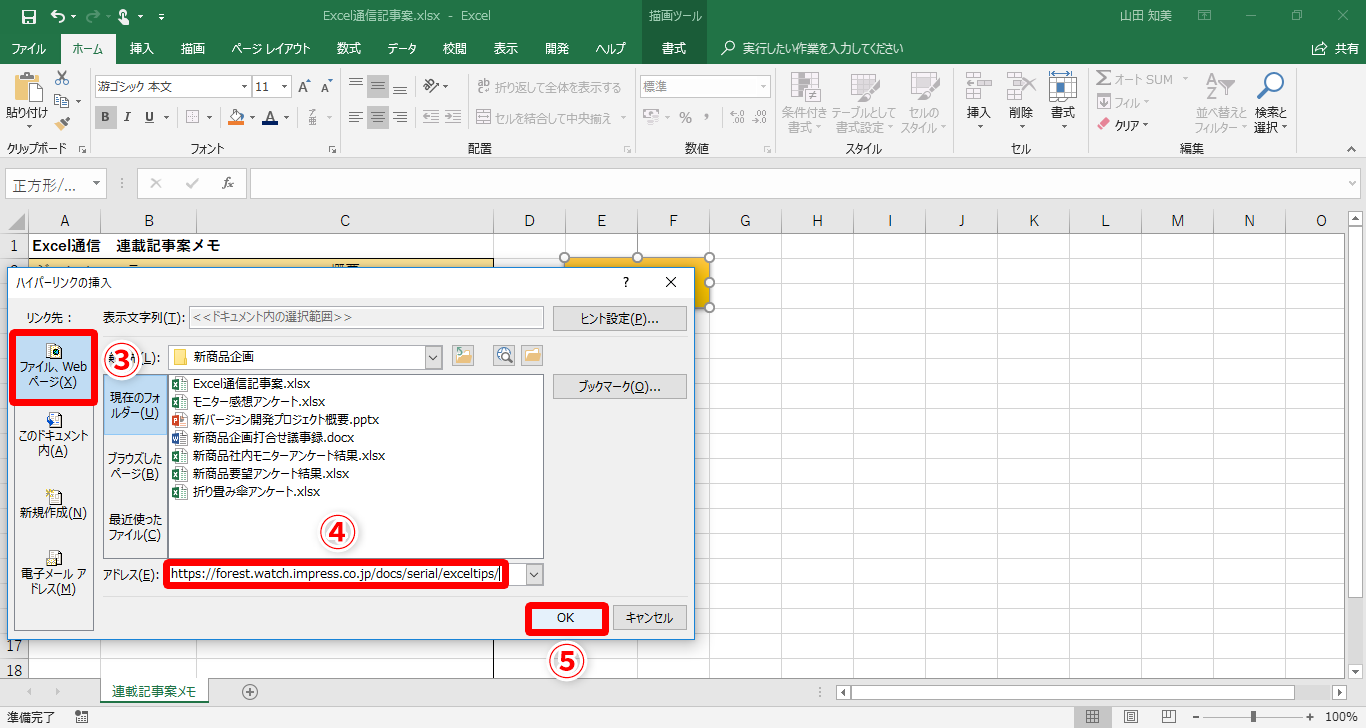Click the OK button in hyperlink dialog

566,618
